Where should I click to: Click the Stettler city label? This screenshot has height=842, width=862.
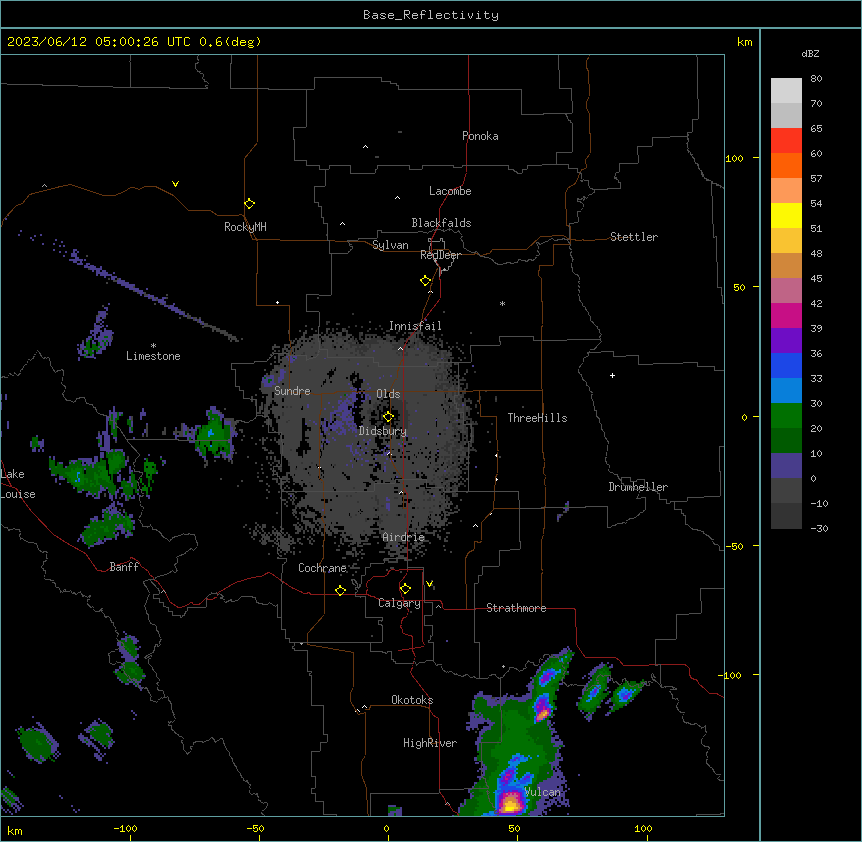coord(634,237)
